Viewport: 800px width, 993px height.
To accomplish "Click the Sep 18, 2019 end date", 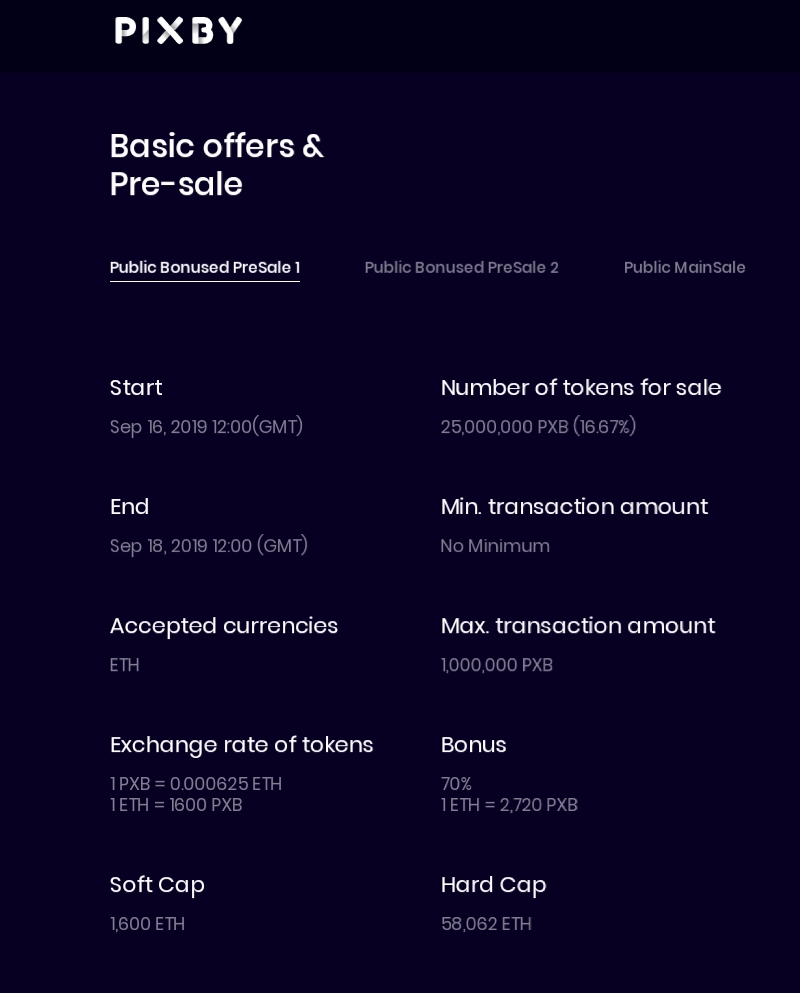I will [x=208, y=546].
